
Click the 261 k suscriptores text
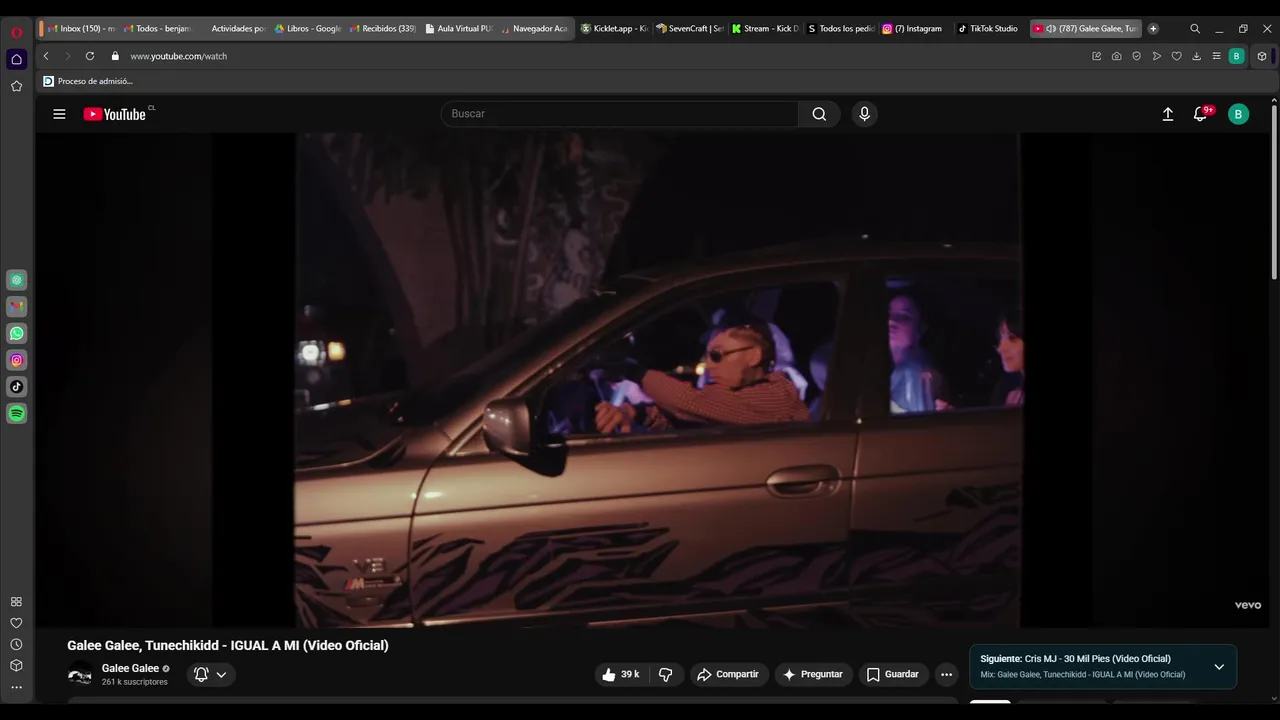(135, 682)
